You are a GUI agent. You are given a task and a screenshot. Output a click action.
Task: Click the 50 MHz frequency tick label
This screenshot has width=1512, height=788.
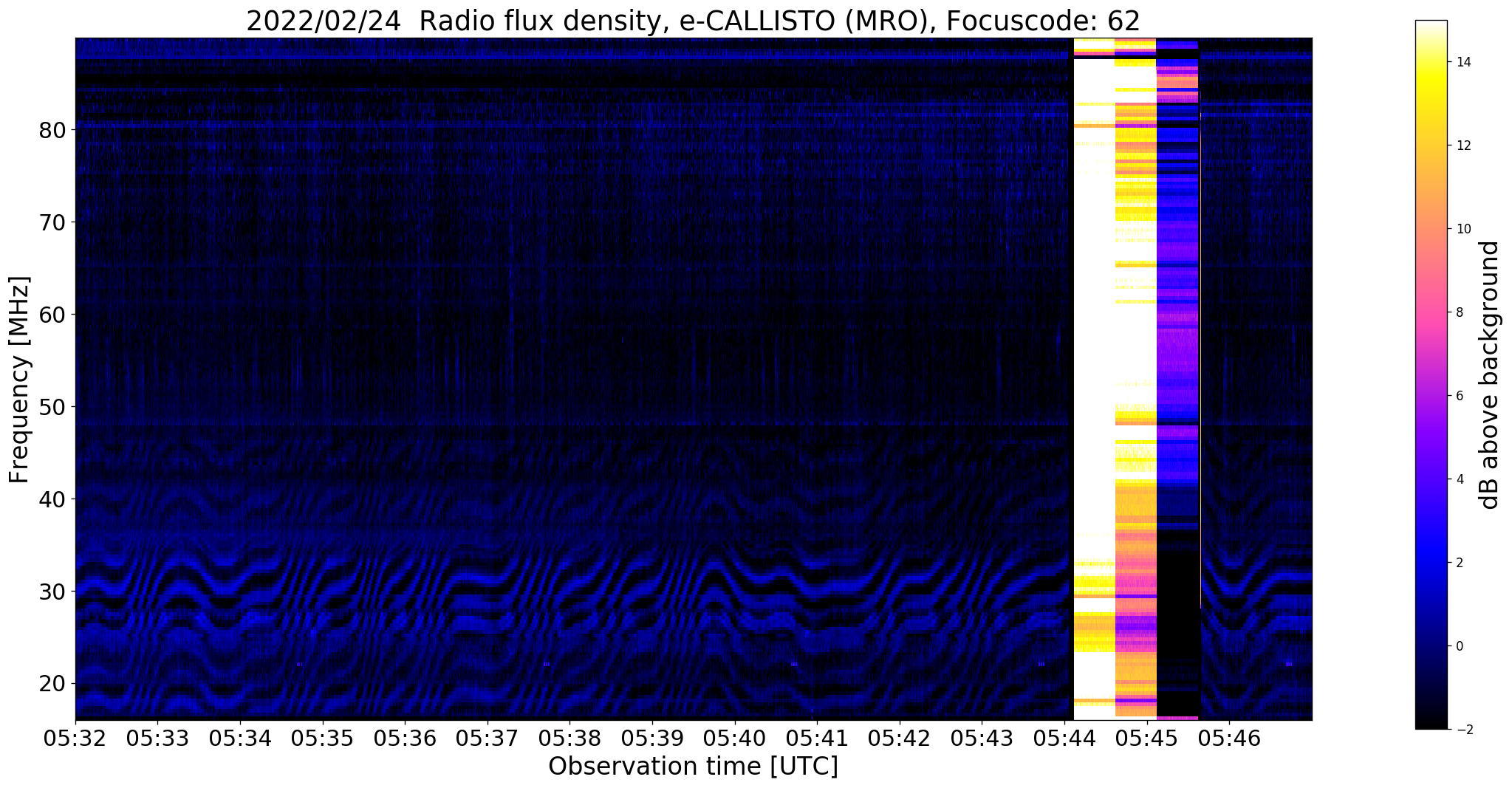52,407
